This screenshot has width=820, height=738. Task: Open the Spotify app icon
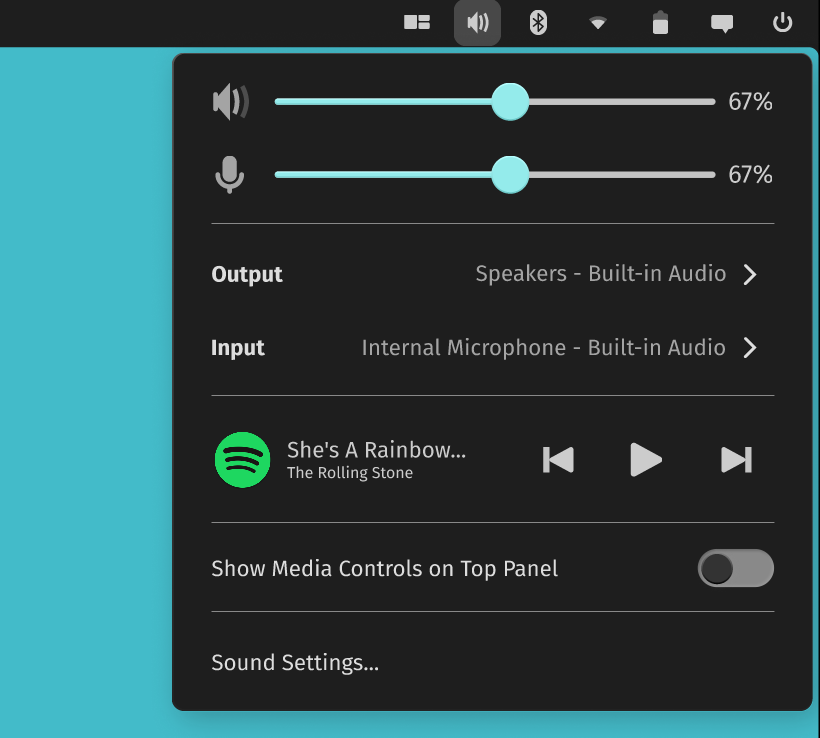coord(242,460)
